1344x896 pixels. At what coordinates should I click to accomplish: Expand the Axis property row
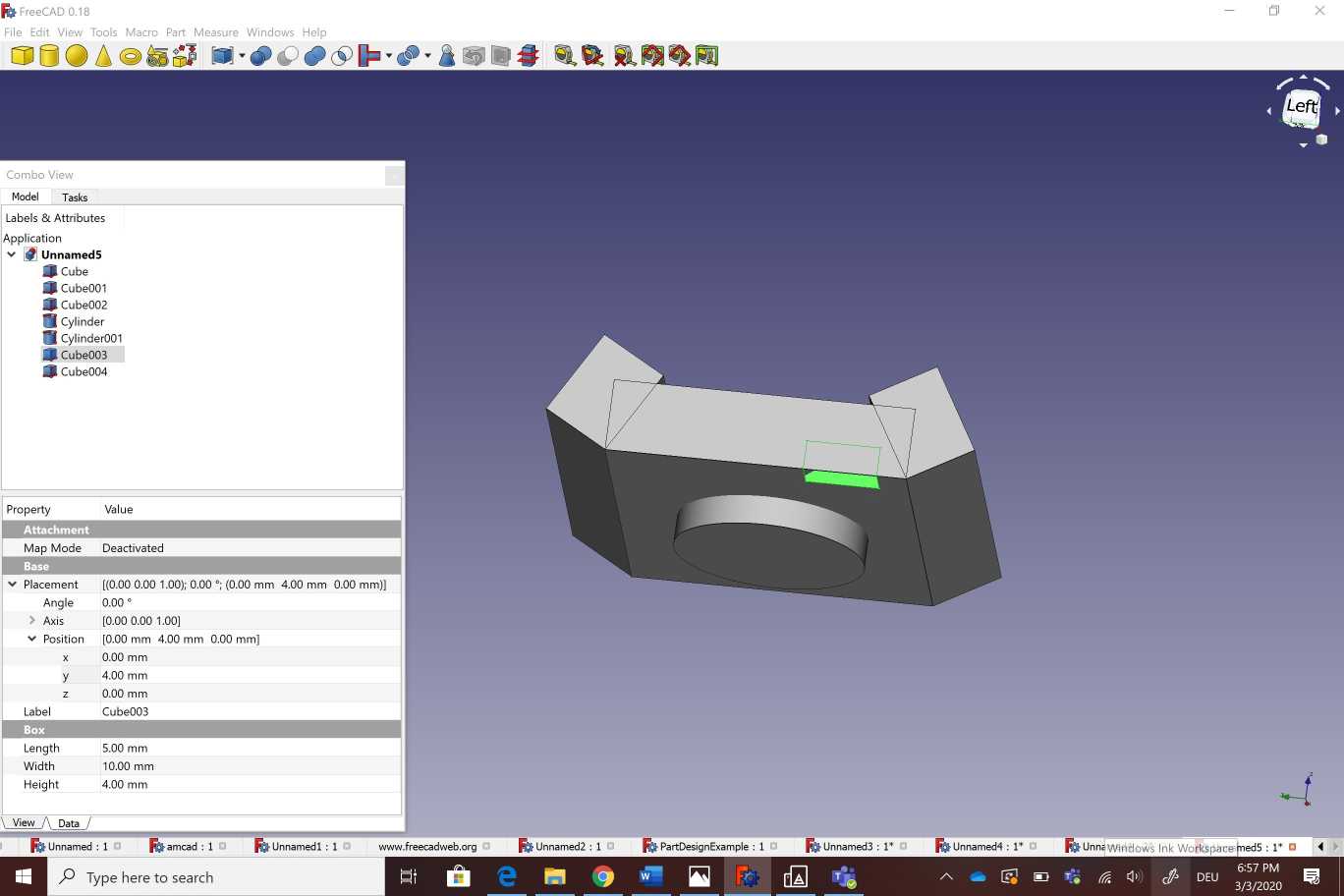point(32,621)
